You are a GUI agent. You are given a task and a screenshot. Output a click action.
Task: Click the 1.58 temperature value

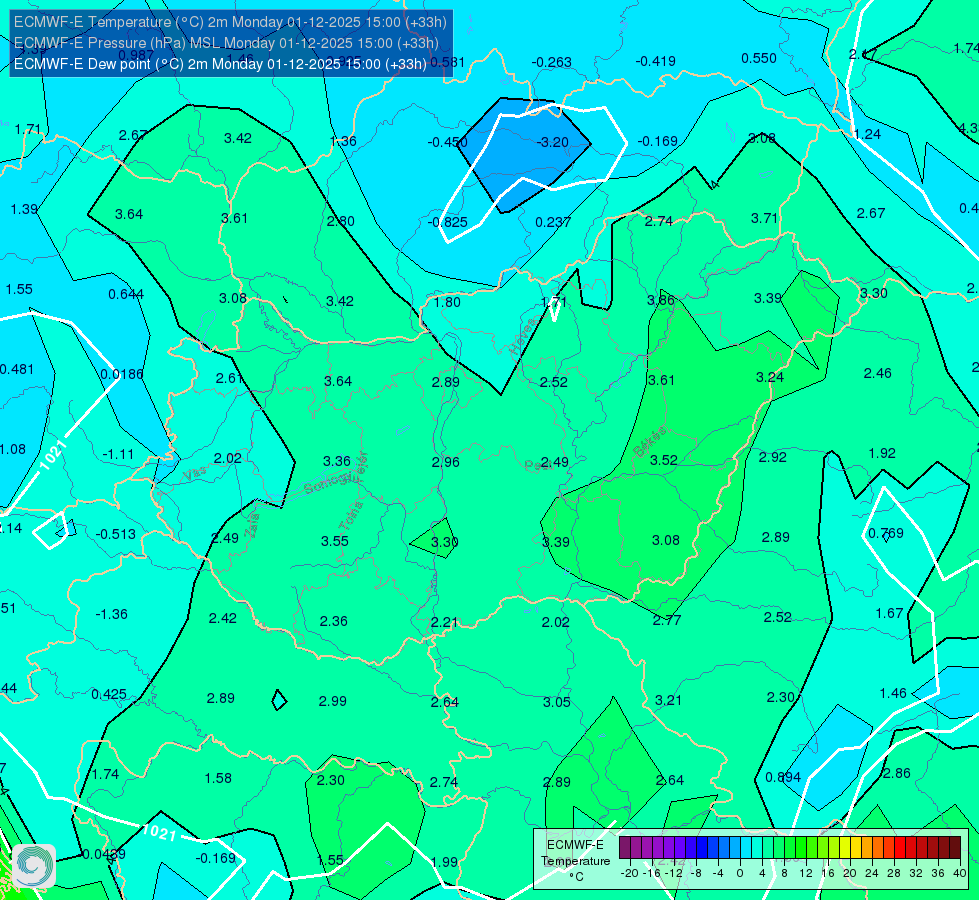point(219,778)
